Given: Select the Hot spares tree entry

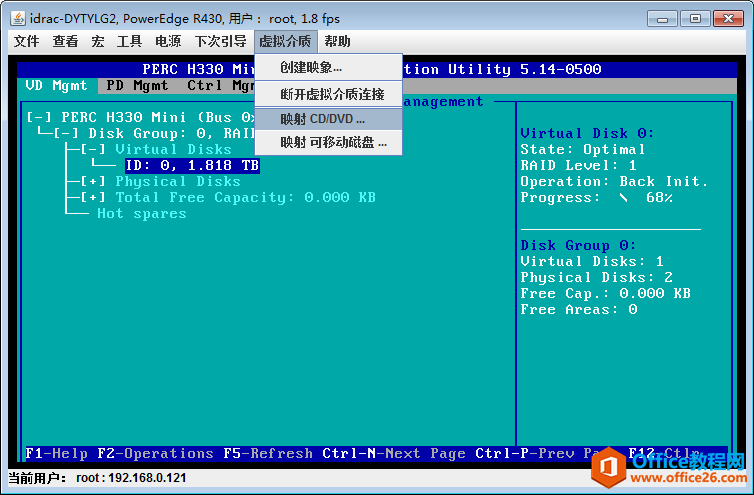Looking at the screenshot, I should [x=142, y=214].
